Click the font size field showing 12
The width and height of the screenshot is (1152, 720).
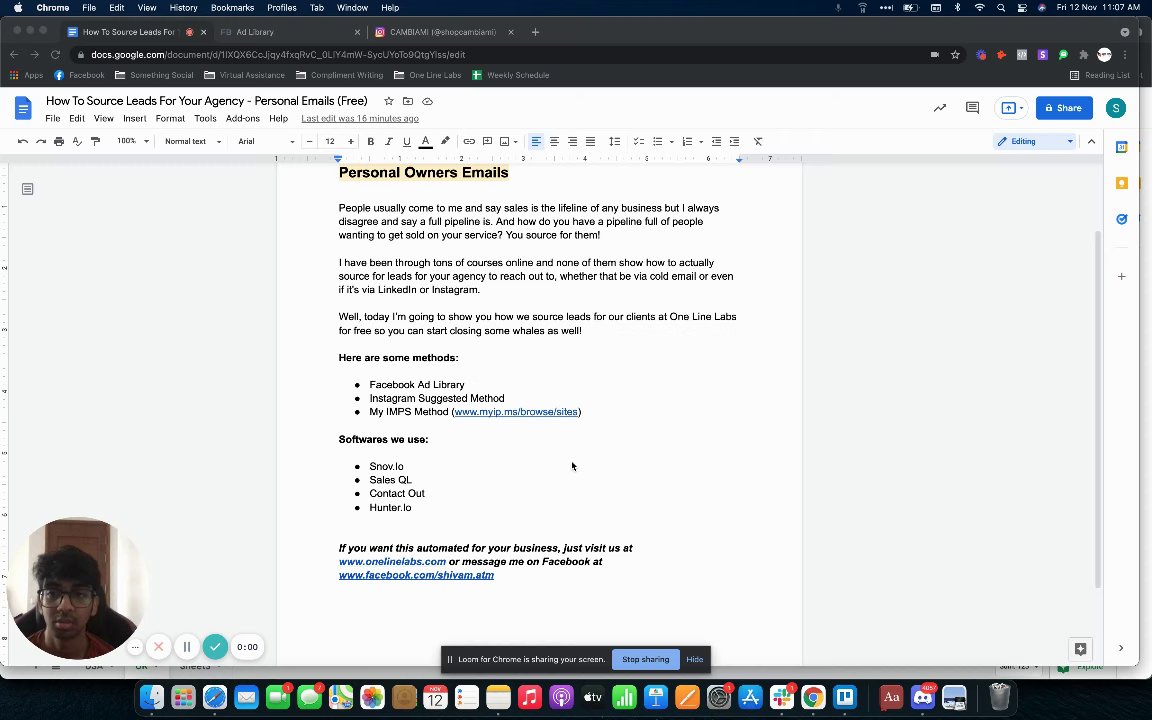pyautogui.click(x=330, y=141)
